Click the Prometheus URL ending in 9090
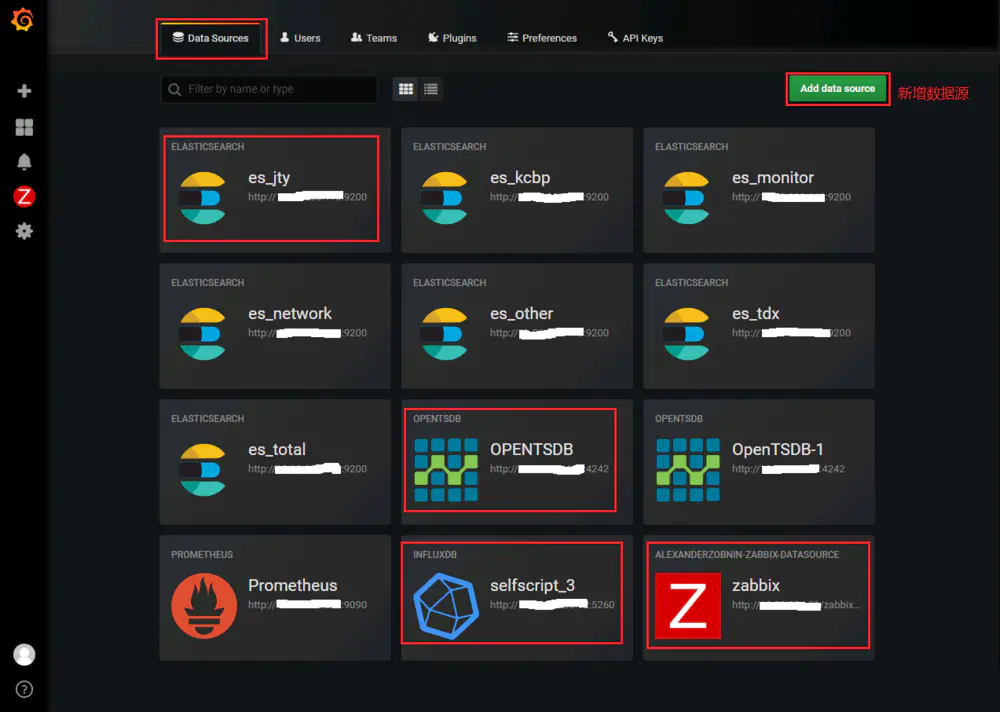Screen dimensions: 1000x712 [307, 605]
